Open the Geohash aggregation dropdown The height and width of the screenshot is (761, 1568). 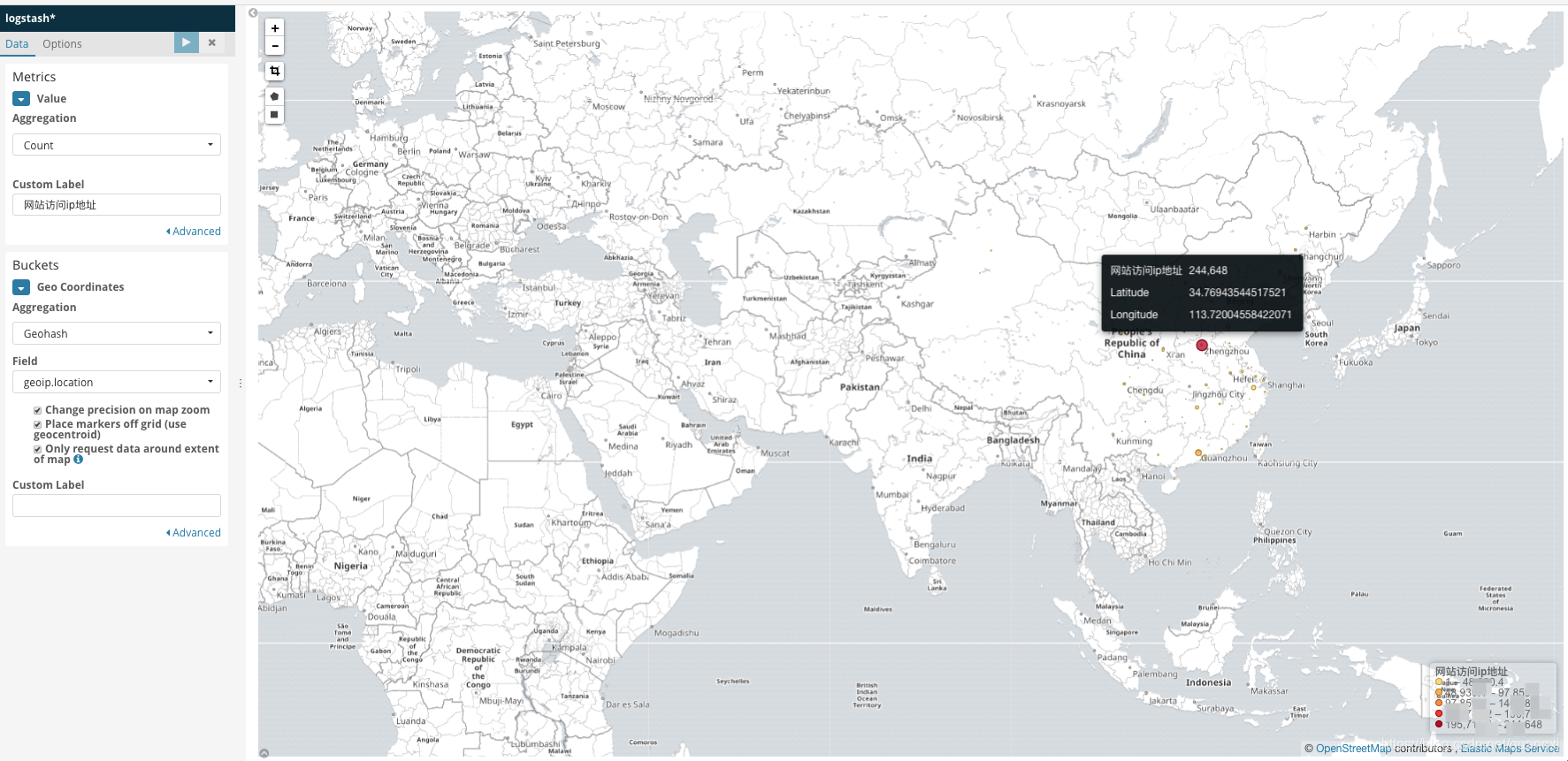tap(117, 333)
